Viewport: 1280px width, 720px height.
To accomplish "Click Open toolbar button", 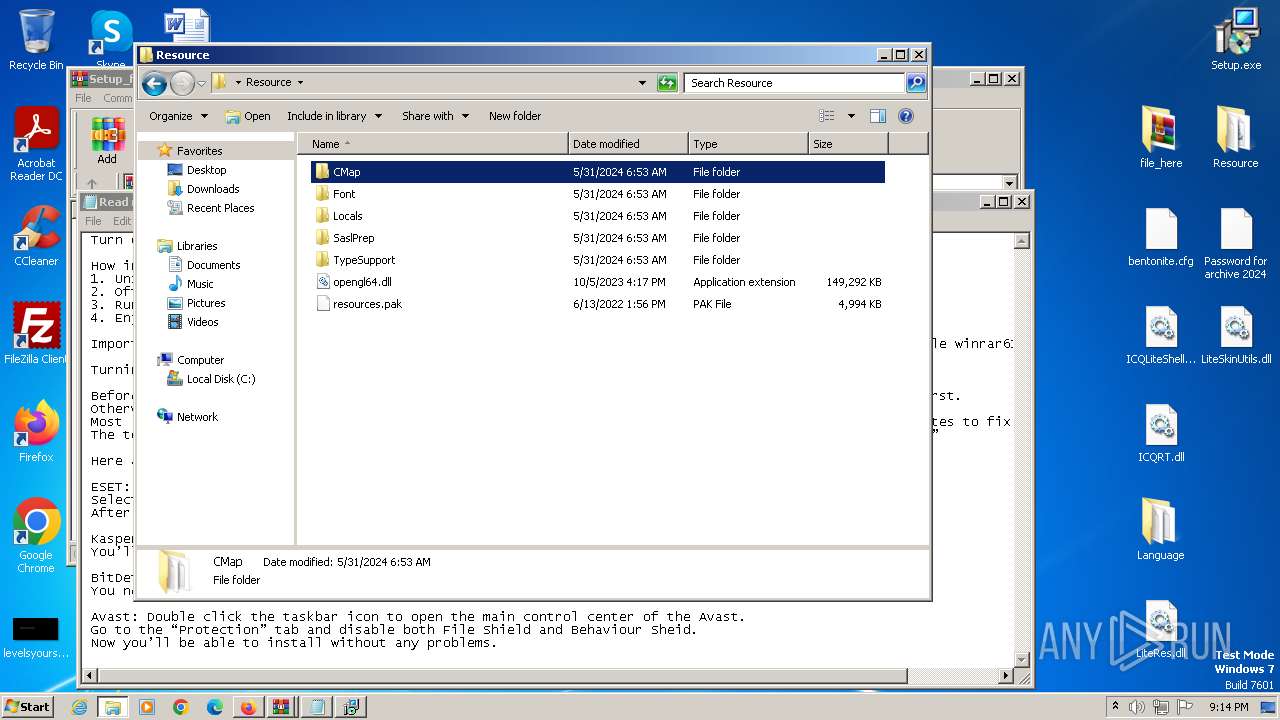I will (x=248, y=116).
